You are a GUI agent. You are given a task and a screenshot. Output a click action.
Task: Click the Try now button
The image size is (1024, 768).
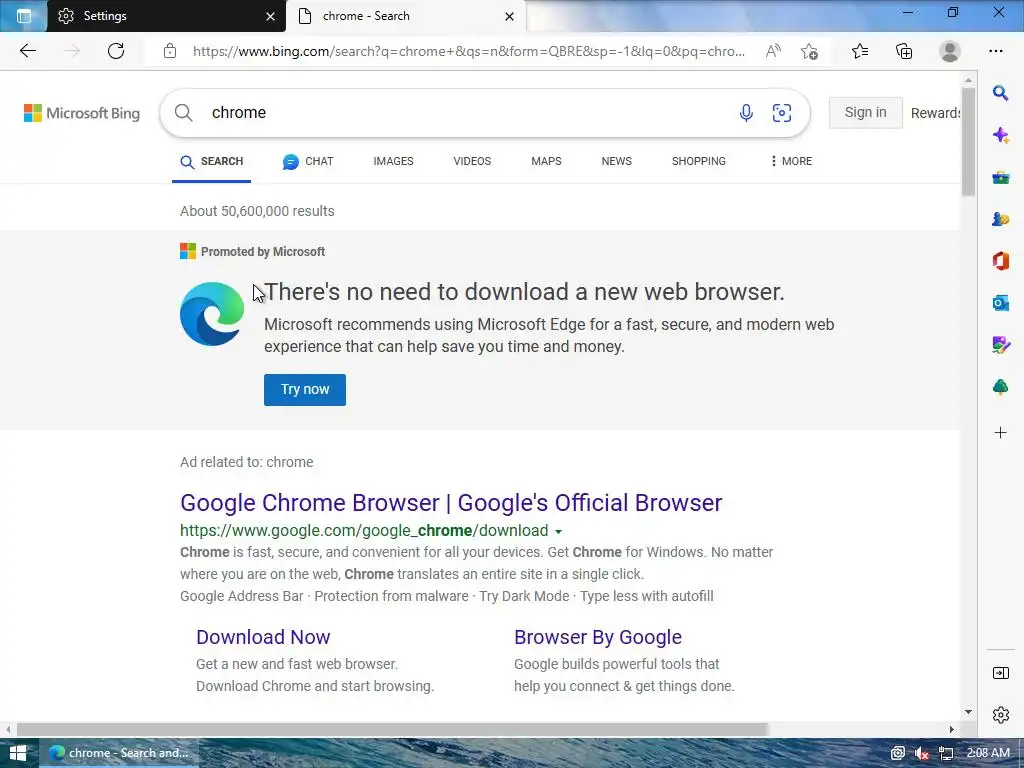[305, 390]
